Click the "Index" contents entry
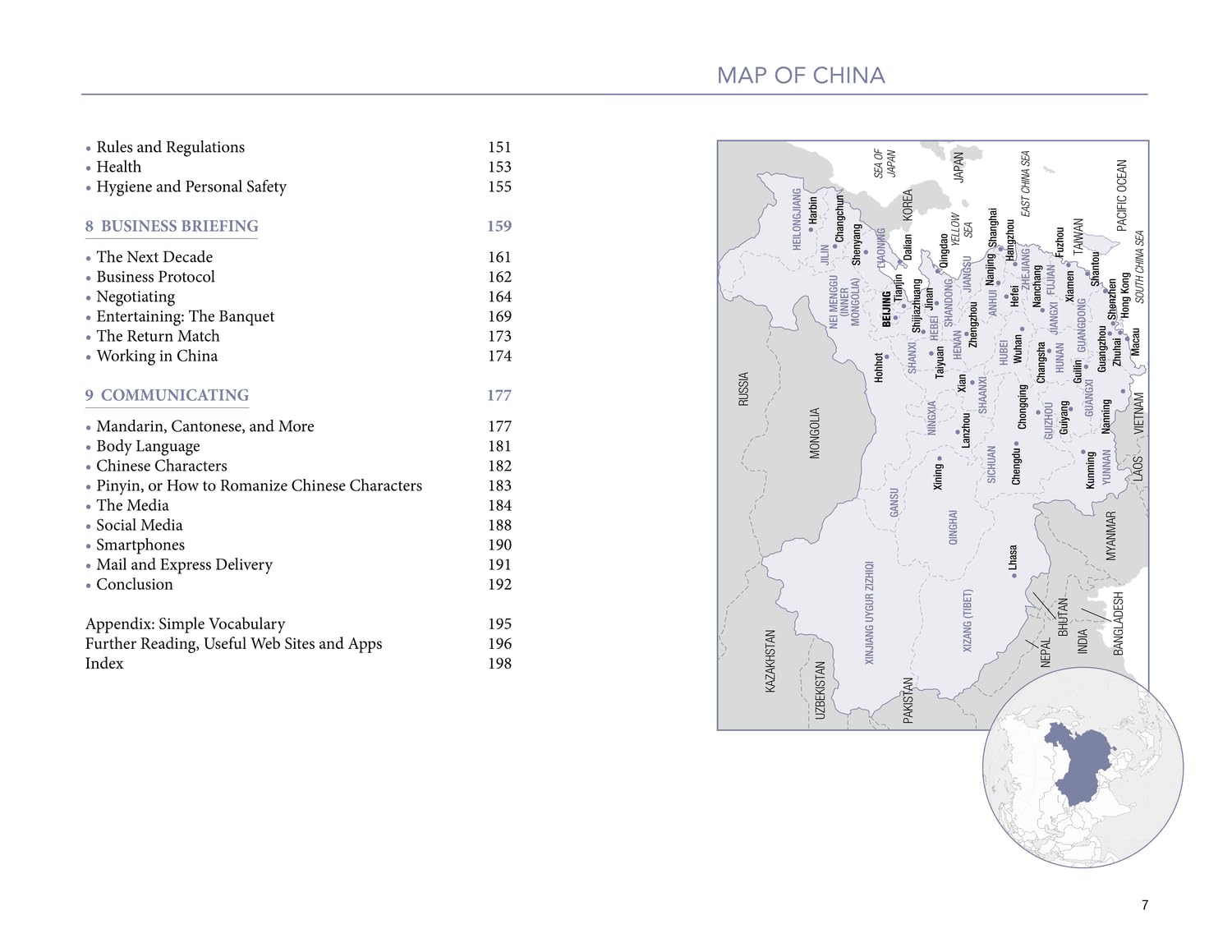Screen dimensions: 1232x952 click(104, 663)
